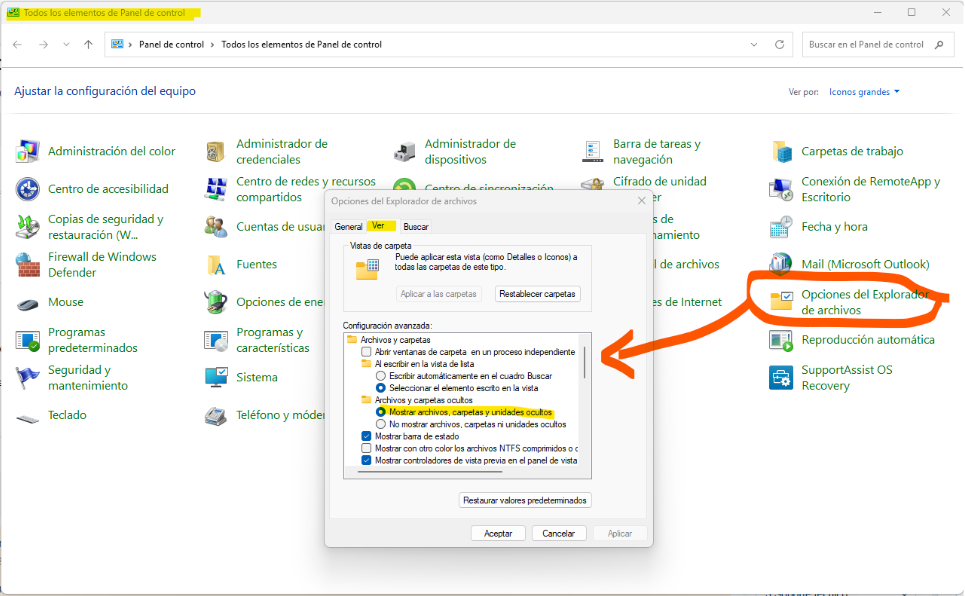Click the Aplicar button in dialog

(x=620, y=534)
